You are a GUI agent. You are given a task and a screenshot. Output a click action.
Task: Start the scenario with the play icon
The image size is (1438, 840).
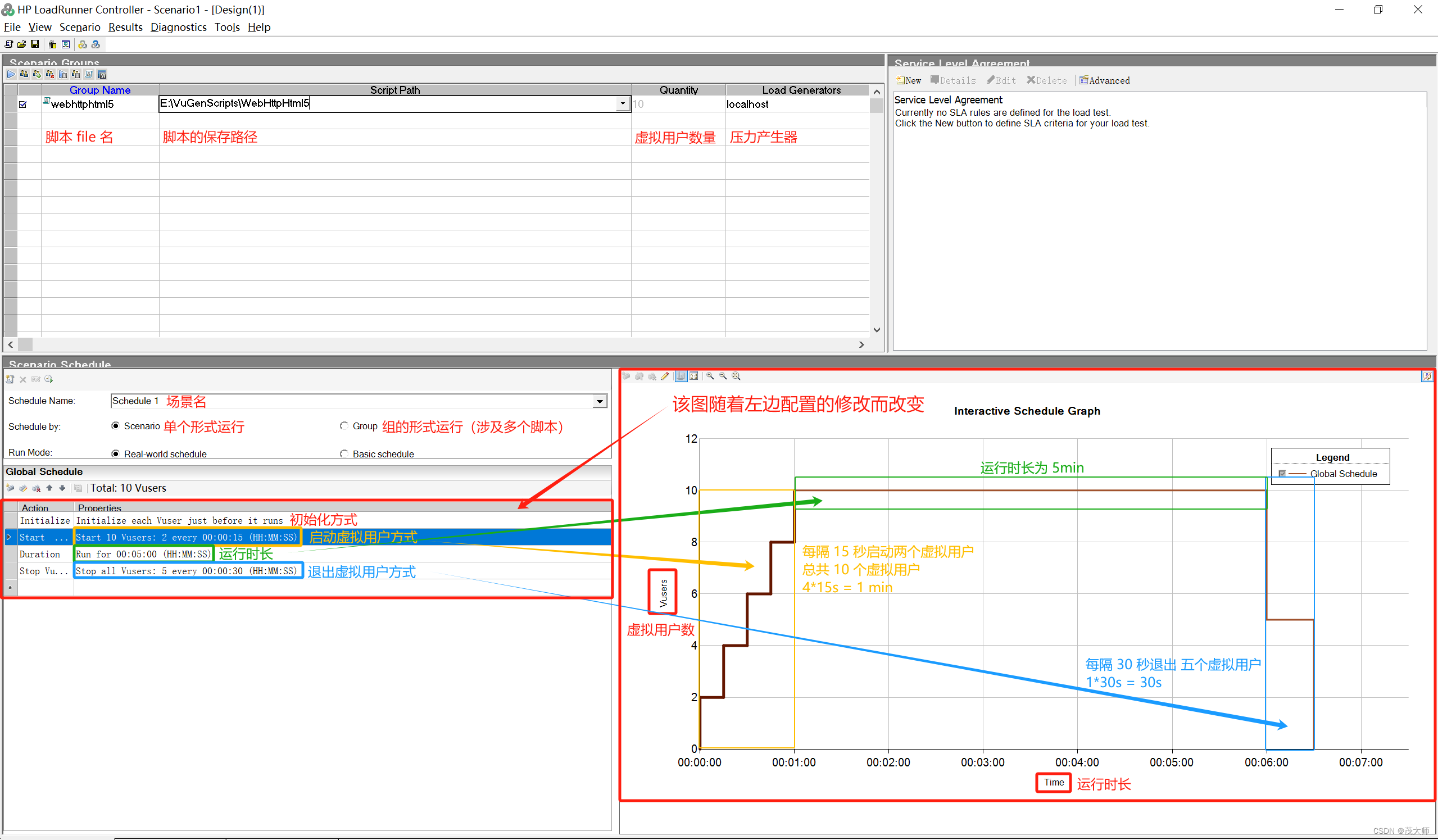(x=11, y=74)
